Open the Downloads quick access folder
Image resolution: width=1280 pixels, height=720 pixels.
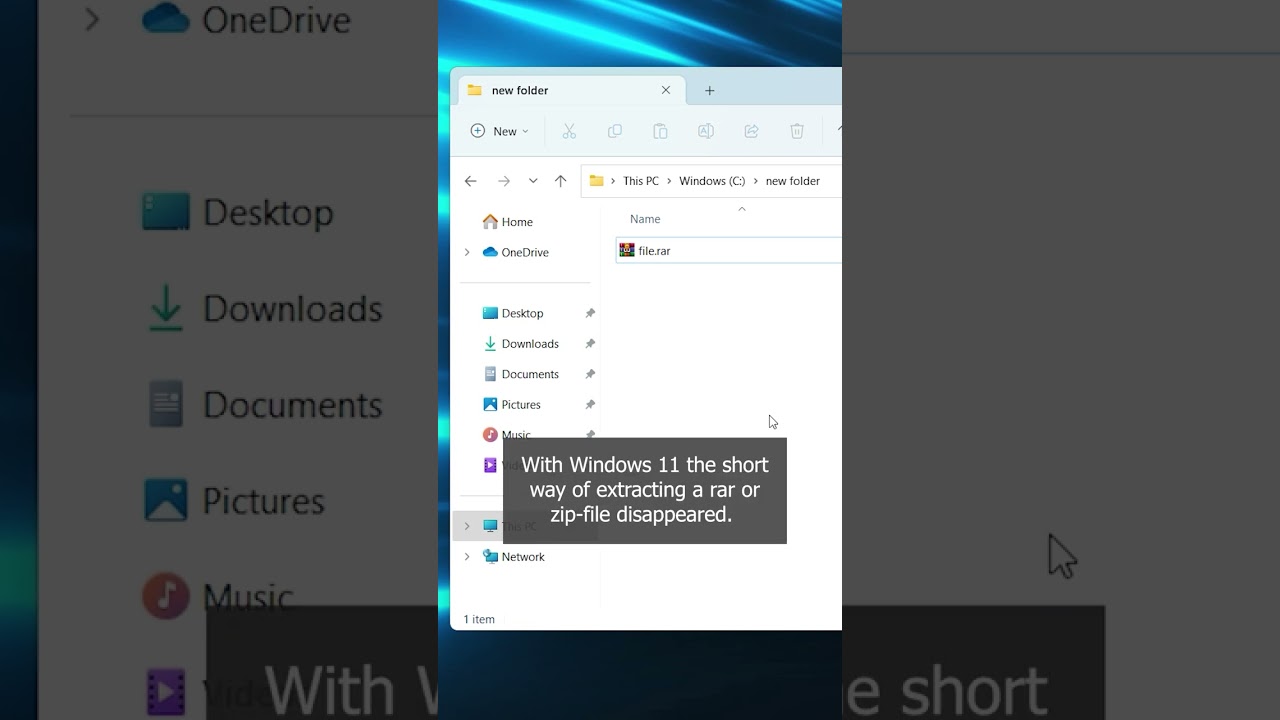(530, 344)
